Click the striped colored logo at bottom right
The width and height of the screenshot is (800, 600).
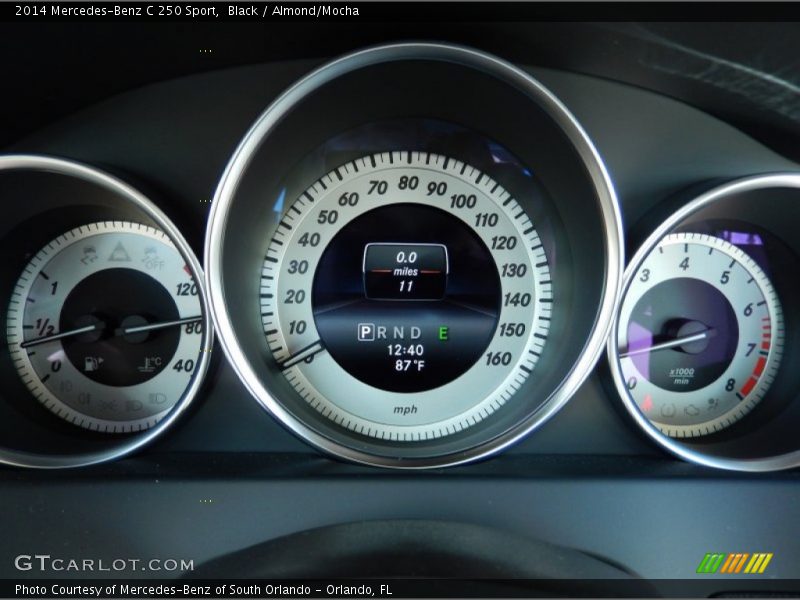[x=735, y=563]
